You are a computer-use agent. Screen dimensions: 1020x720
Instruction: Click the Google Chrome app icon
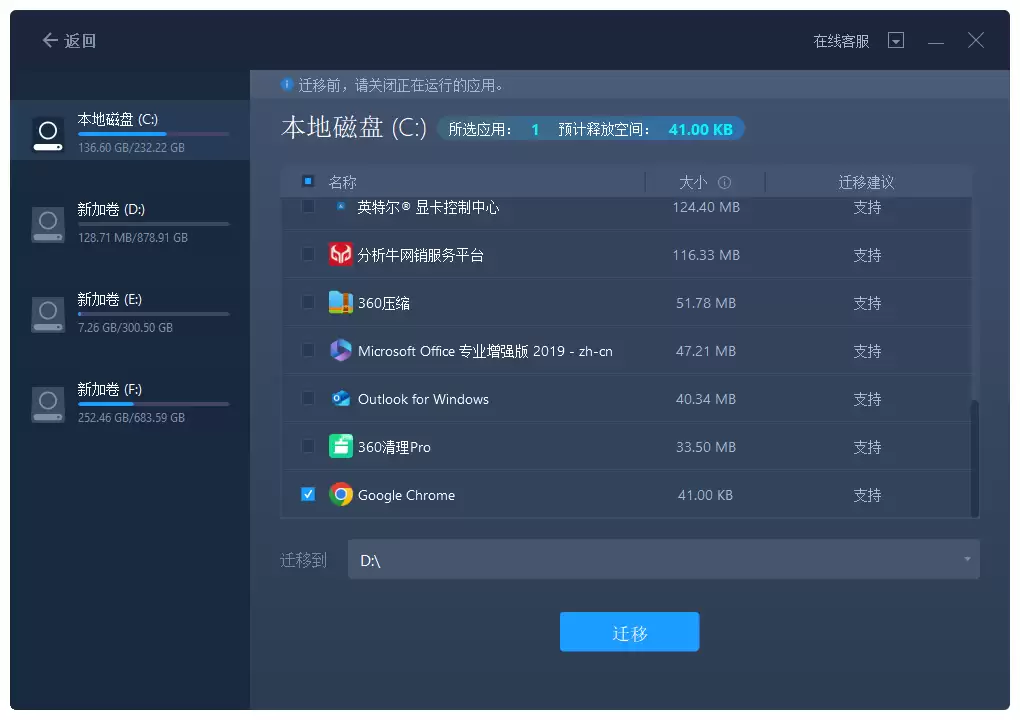340,494
